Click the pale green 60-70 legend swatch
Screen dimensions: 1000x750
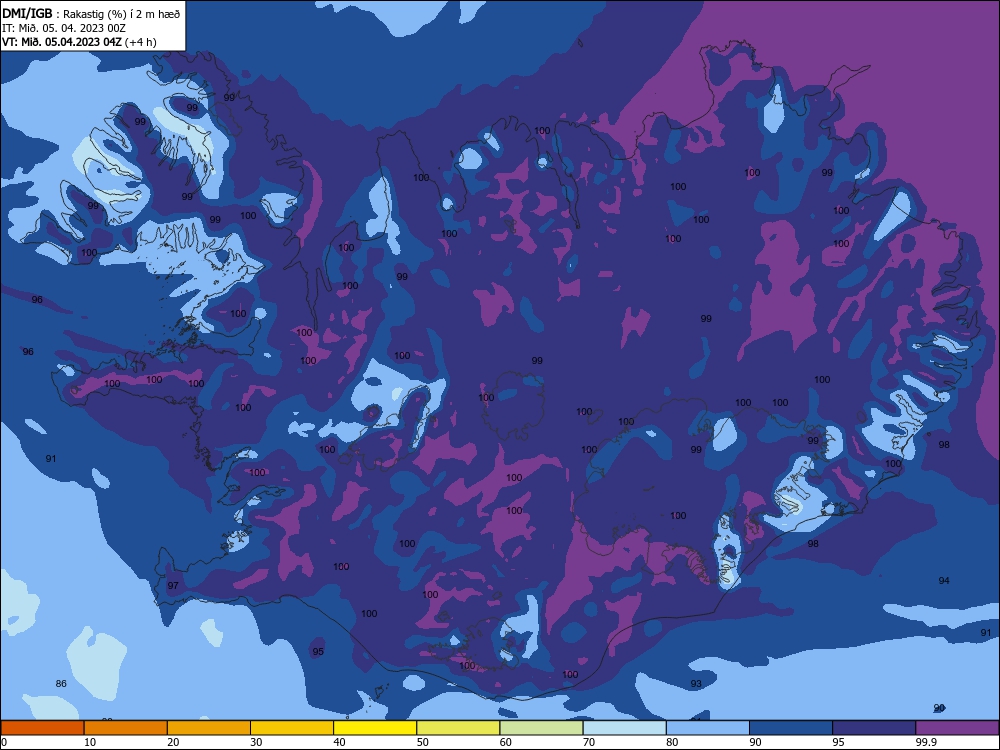coord(541,728)
